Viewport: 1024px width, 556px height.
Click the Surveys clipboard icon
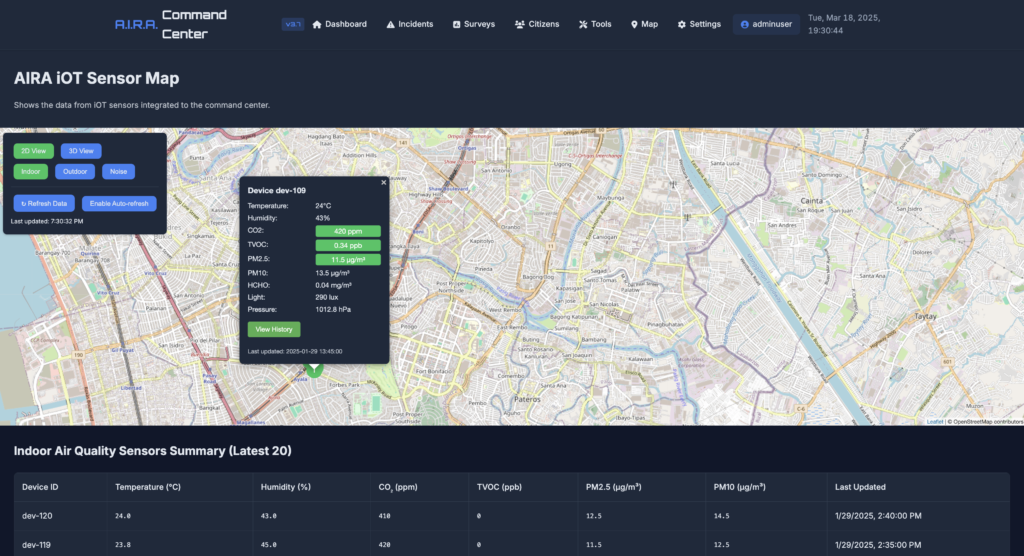coord(456,24)
